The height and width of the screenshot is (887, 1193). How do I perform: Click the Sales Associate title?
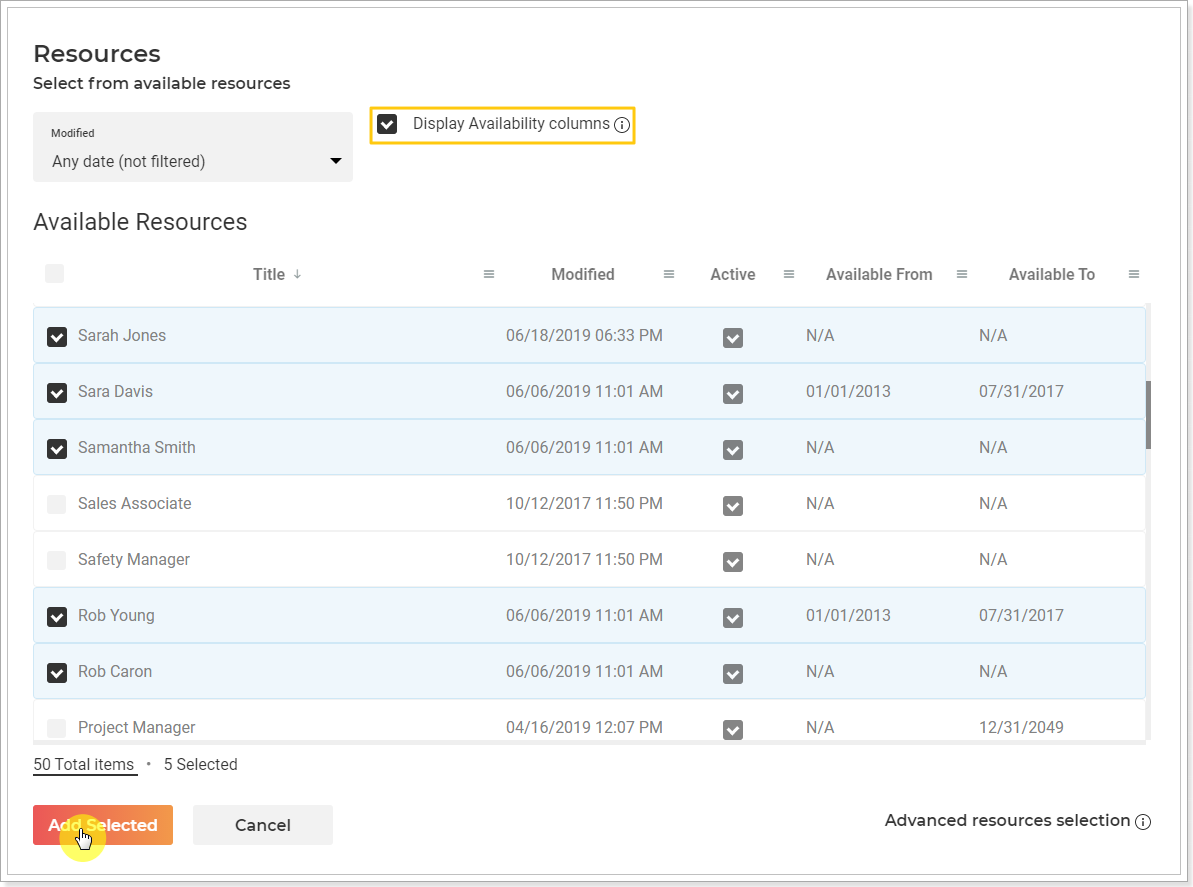[x=135, y=504]
